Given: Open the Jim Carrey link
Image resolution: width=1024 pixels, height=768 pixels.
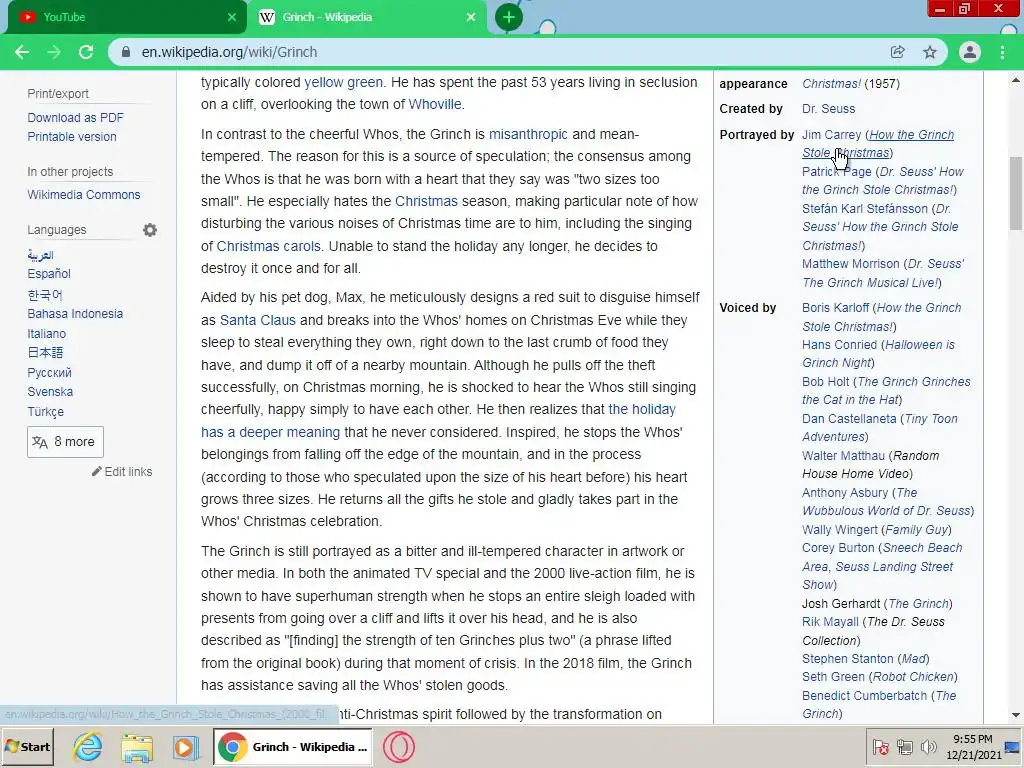Looking at the screenshot, I should click(831, 135).
